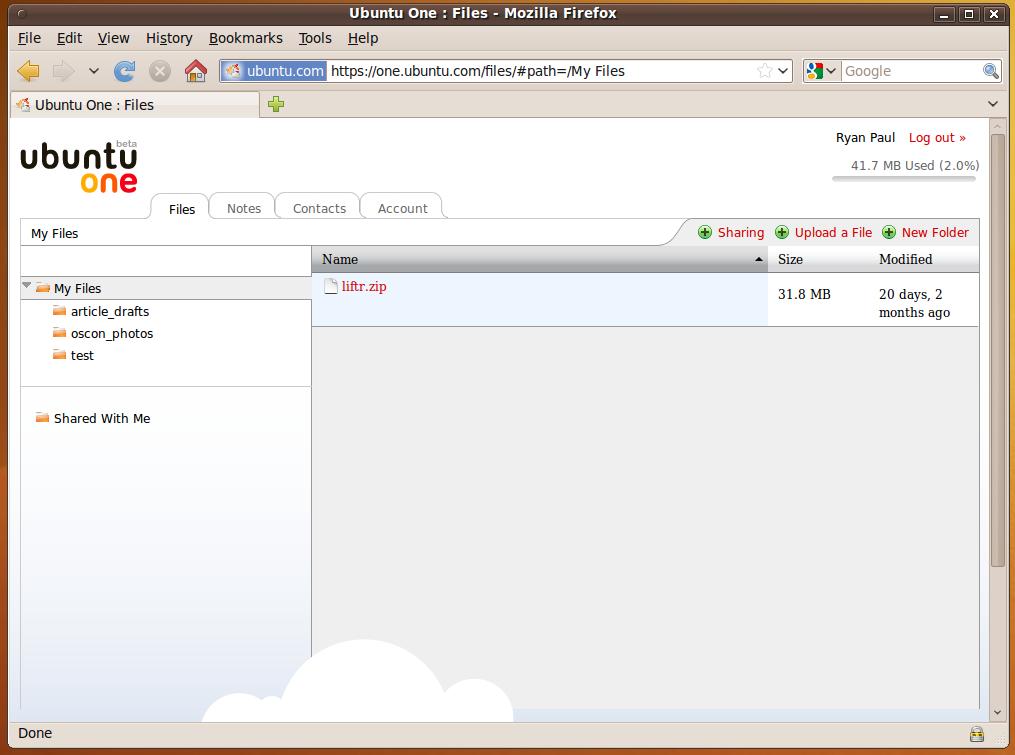Click the address bar URL text
The width and height of the screenshot is (1015, 755).
(478, 71)
